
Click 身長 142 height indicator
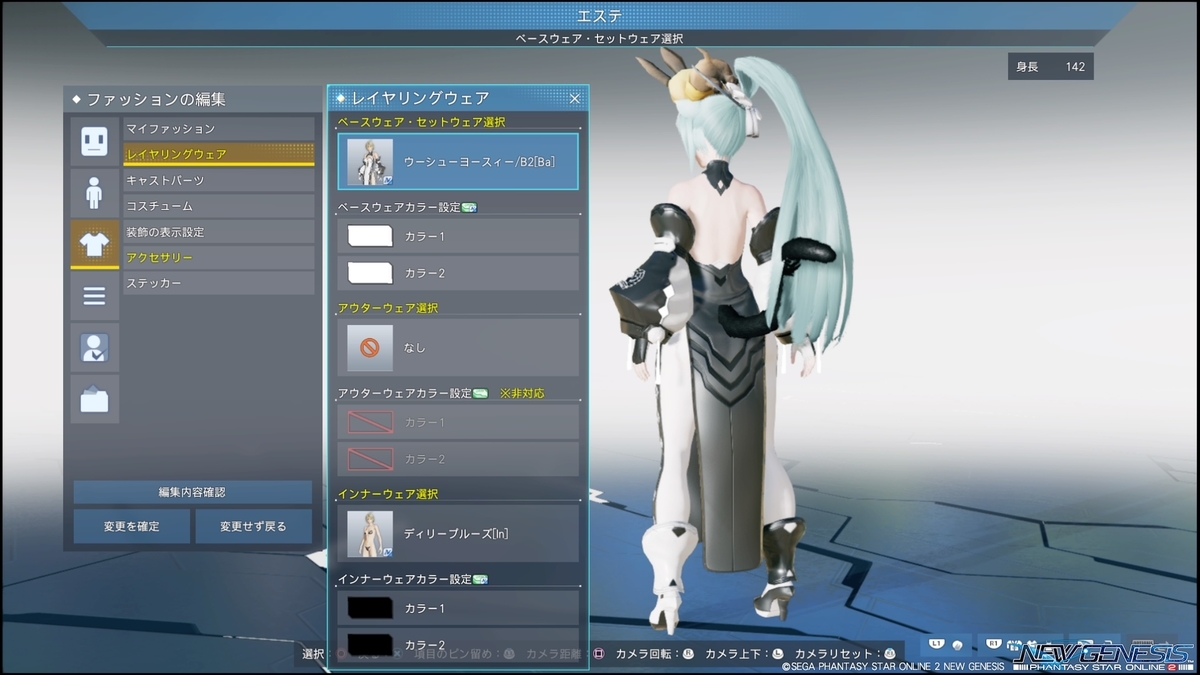[x=1050, y=67]
